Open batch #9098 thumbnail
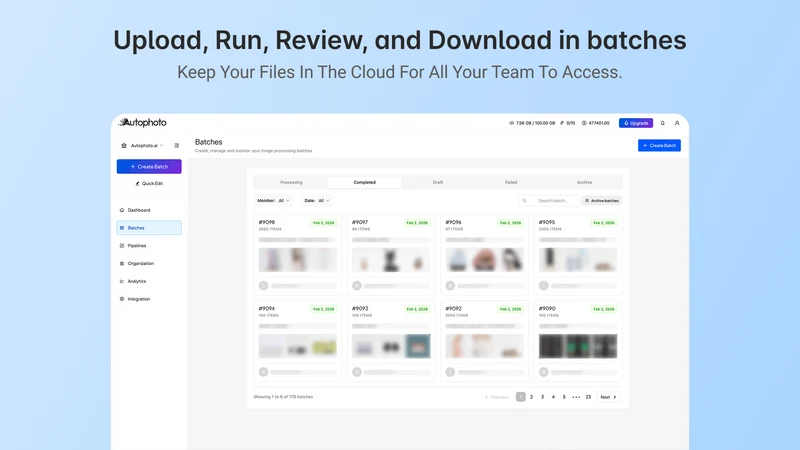 (x=297, y=260)
